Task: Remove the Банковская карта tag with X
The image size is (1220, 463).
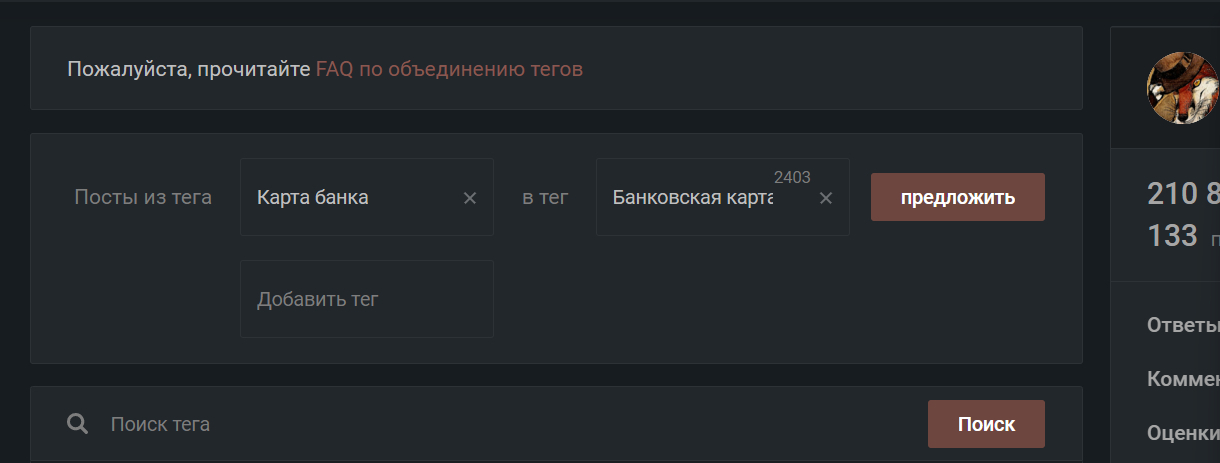Action: tap(826, 198)
